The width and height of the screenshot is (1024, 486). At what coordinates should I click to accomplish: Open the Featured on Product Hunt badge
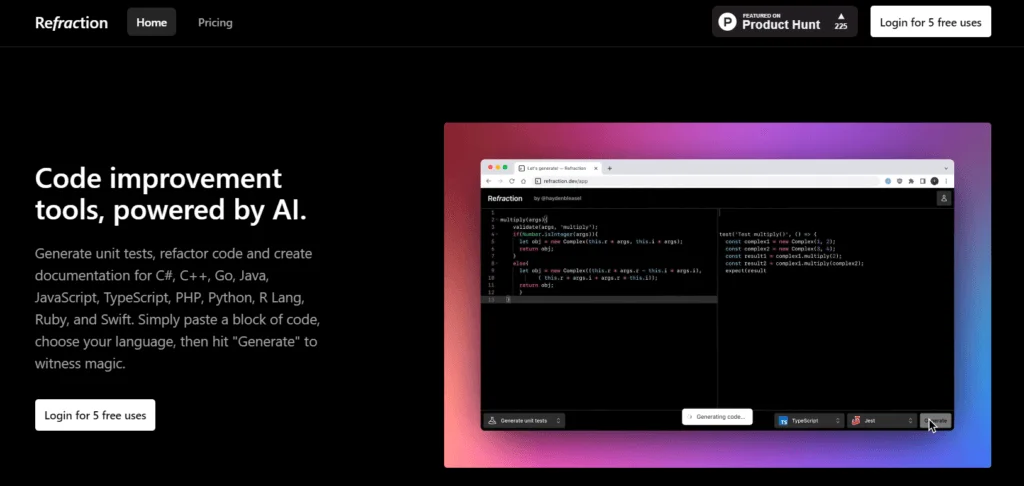[x=784, y=22]
